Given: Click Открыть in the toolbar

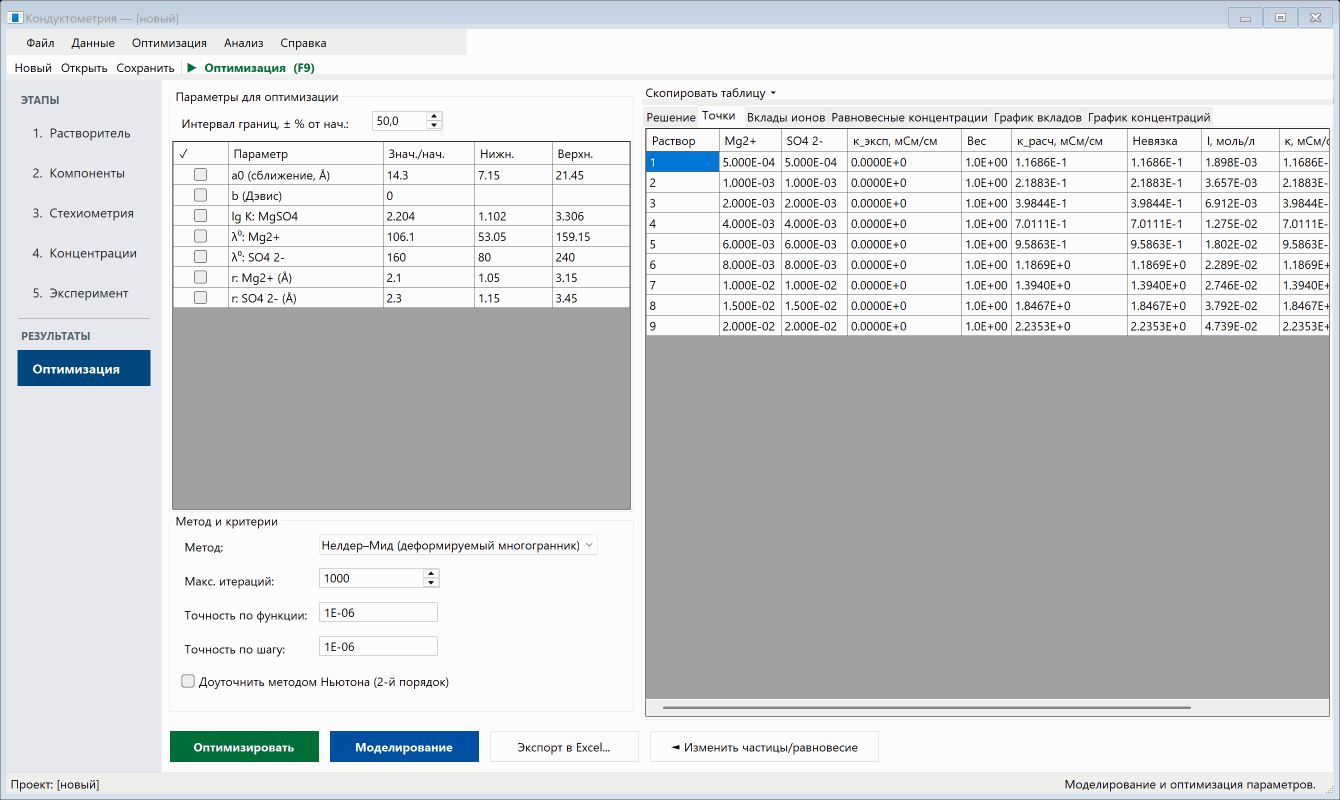Looking at the screenshot, I should tap(84, 68).
